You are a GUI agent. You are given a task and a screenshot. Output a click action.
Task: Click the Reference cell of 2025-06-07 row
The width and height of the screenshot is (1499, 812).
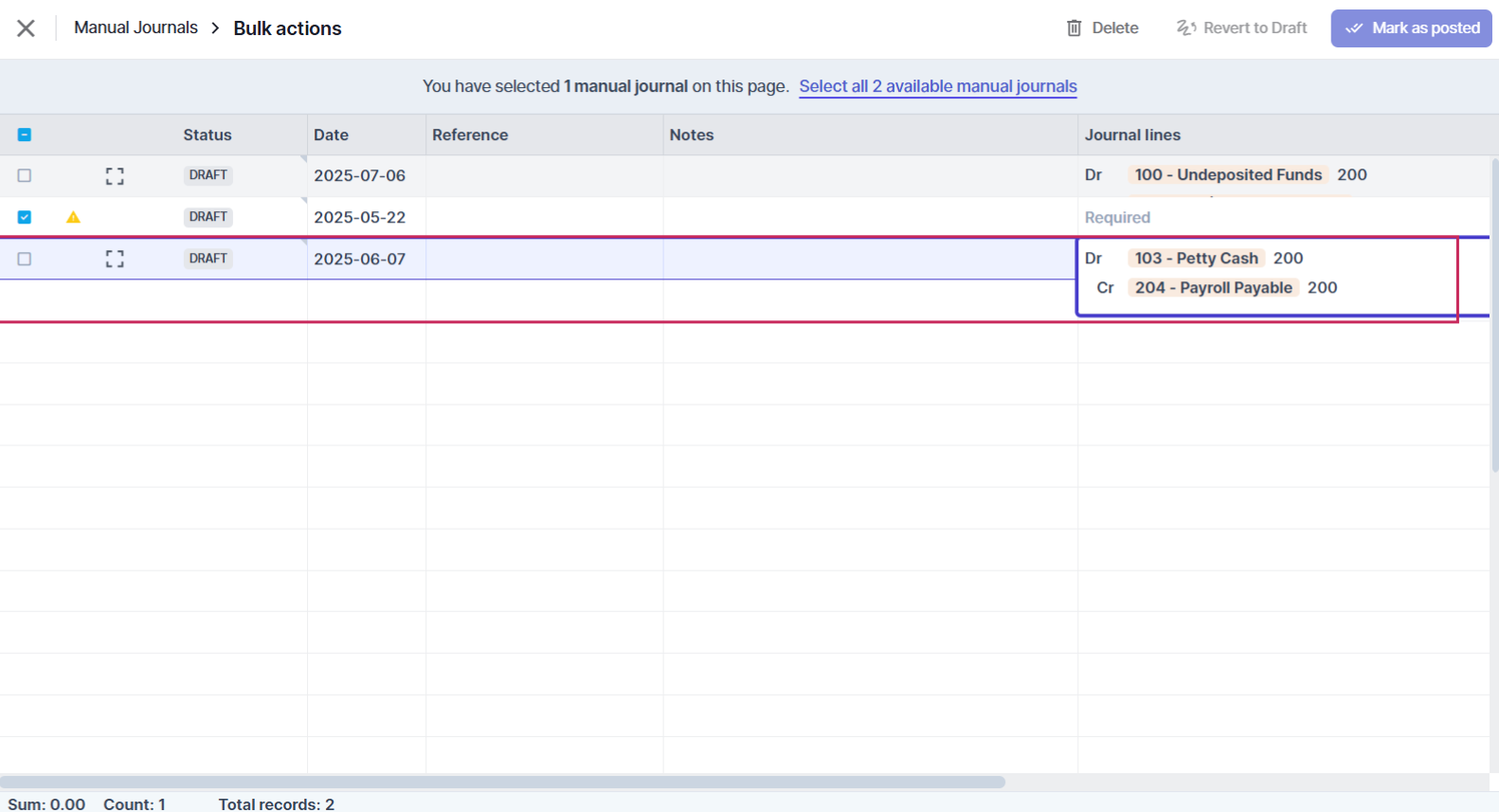click(545, 259)
